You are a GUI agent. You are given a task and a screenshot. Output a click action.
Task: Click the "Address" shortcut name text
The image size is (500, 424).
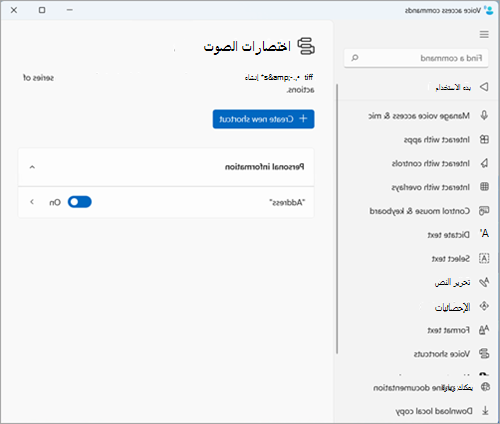click(x=287, y=202)
